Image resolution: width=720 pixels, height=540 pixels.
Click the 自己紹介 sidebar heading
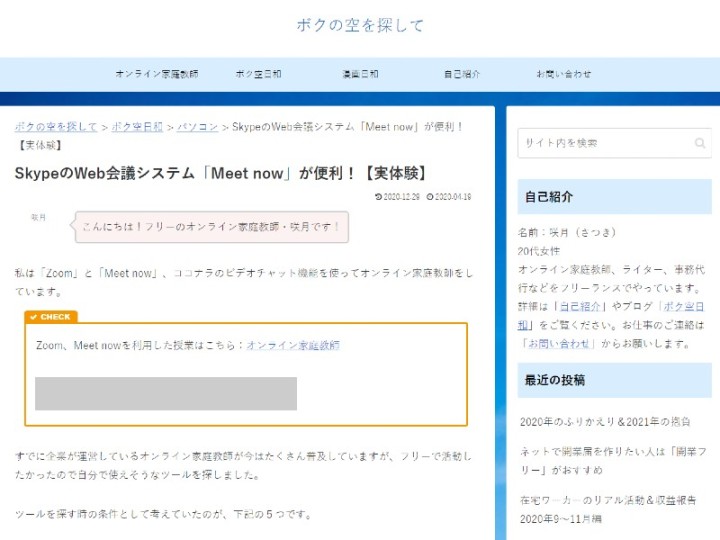[614, 197]
